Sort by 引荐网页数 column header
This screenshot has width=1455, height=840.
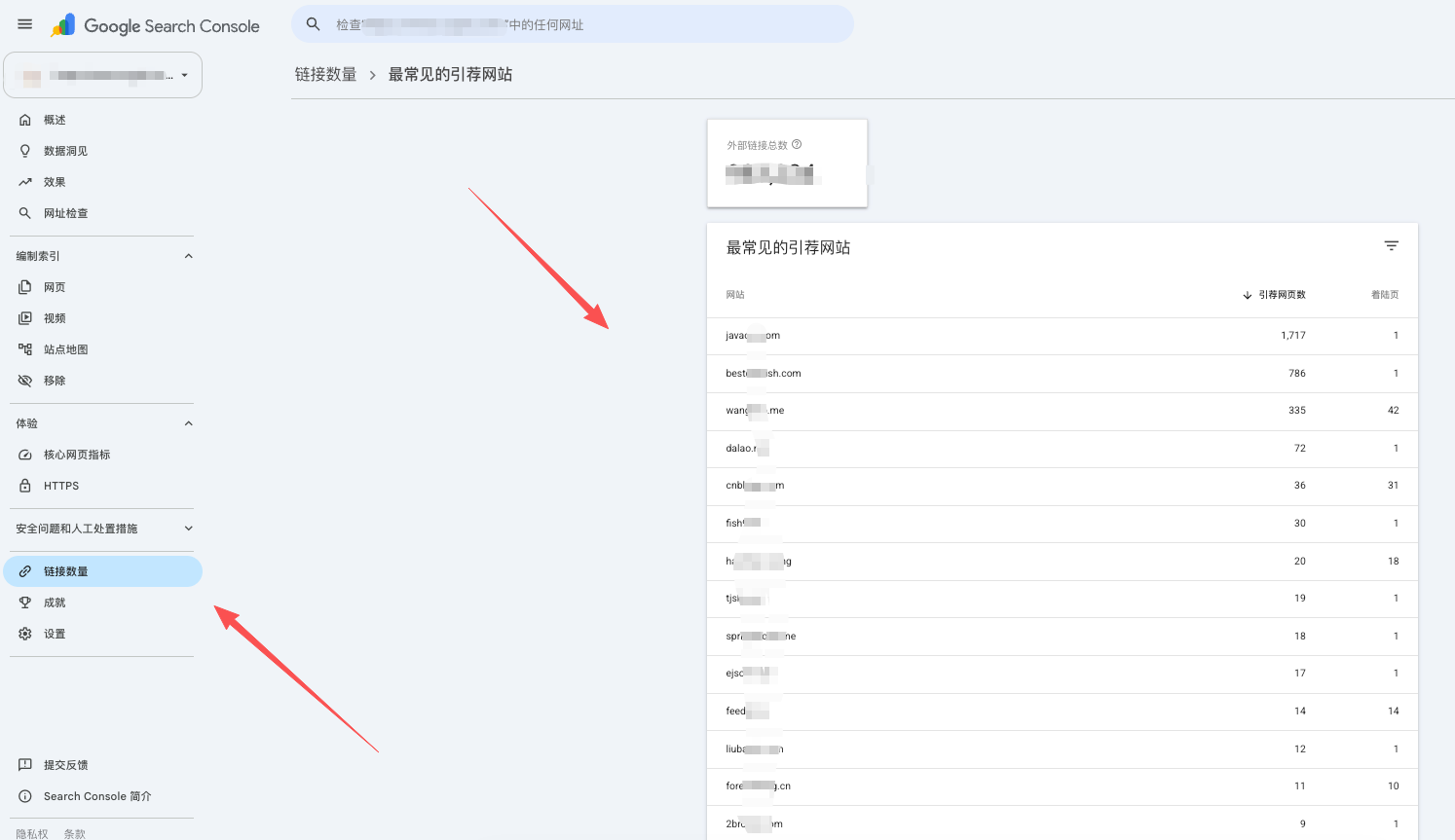point(1282,295)
